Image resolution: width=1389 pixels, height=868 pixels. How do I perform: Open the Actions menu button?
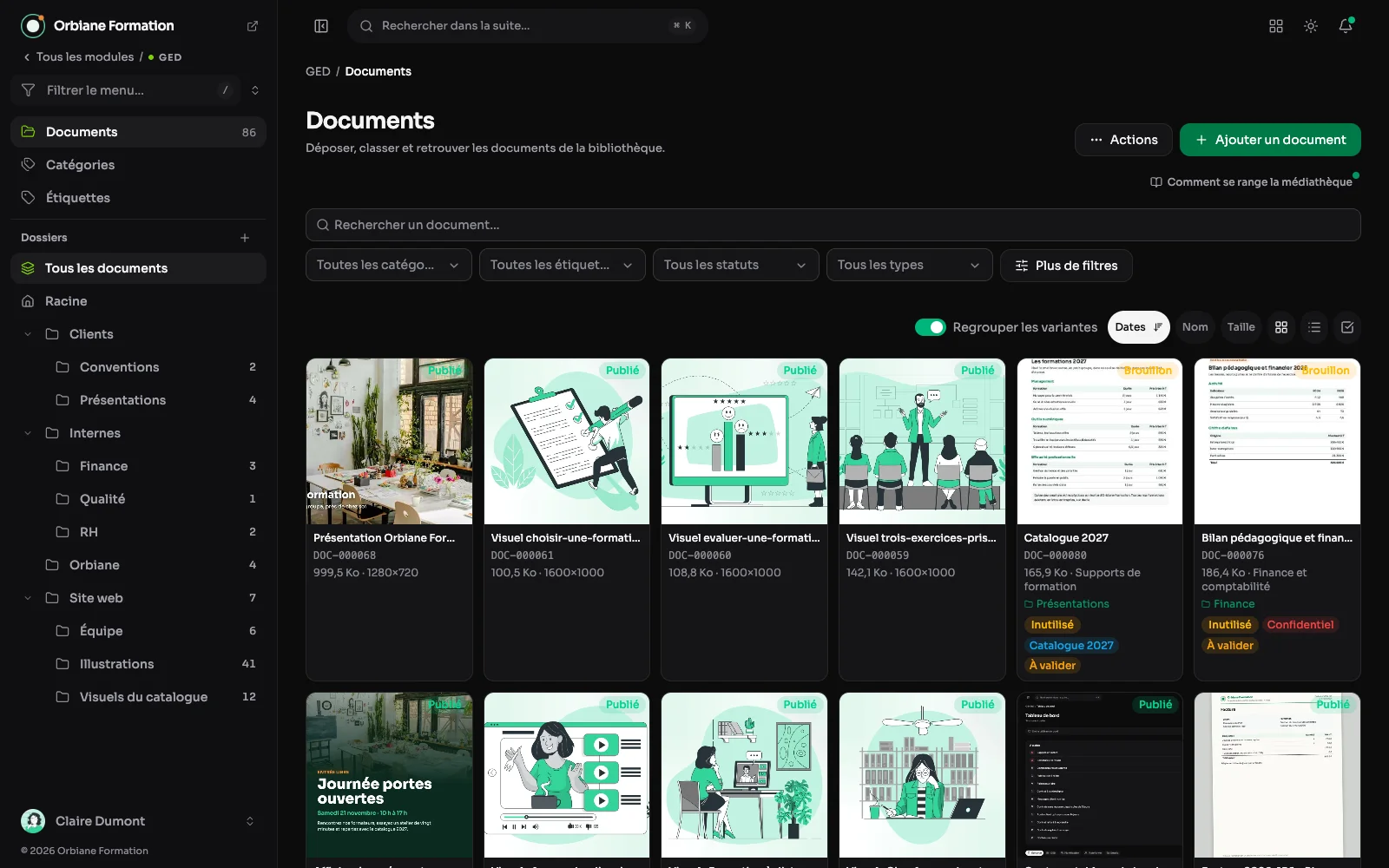point(1123,140)
